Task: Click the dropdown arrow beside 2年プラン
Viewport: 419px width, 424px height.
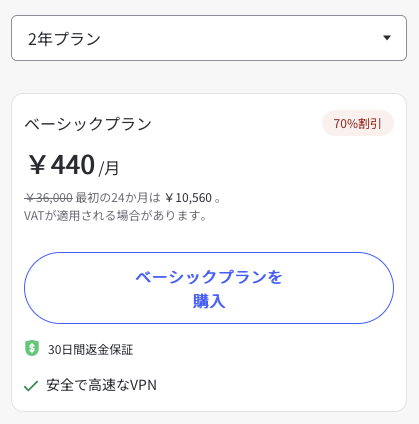Action: tap(387, 38)
